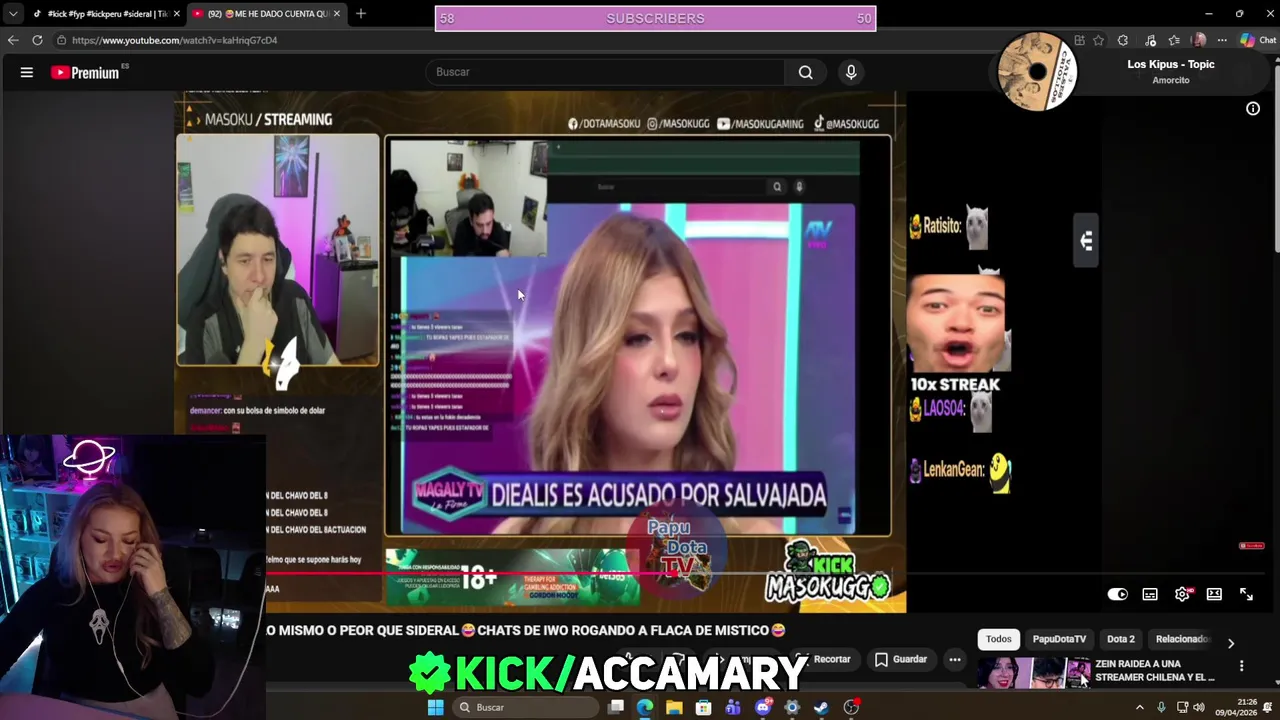Select the Todos filter chip
The image size is (1280, 720).
coord(999,639)
